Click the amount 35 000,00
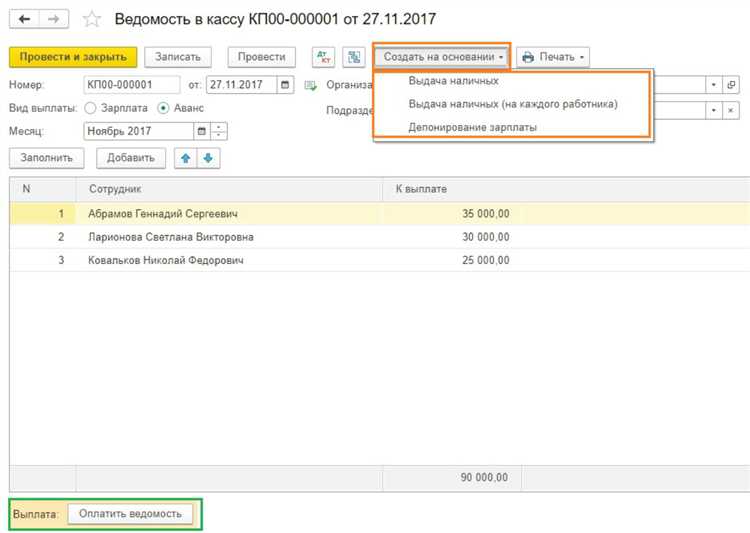The image size is (750, 533). pos(485,213)
